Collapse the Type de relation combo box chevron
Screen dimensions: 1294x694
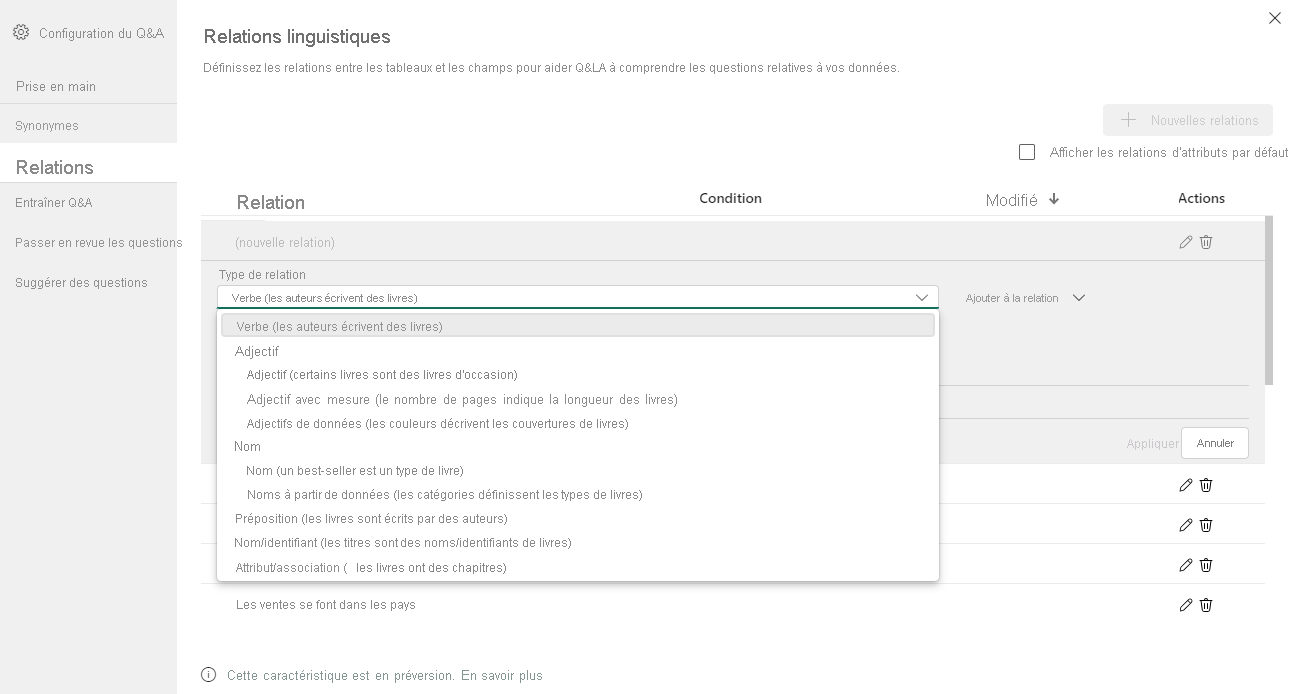[x=922, y=298]
